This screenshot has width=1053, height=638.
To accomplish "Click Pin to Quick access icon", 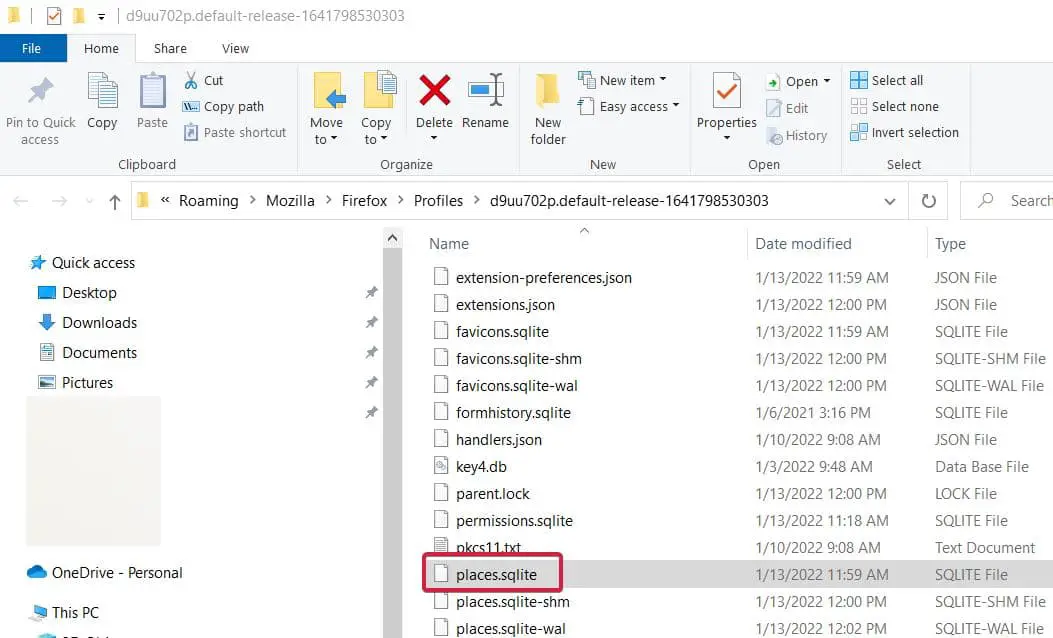I will pos(40,91).
